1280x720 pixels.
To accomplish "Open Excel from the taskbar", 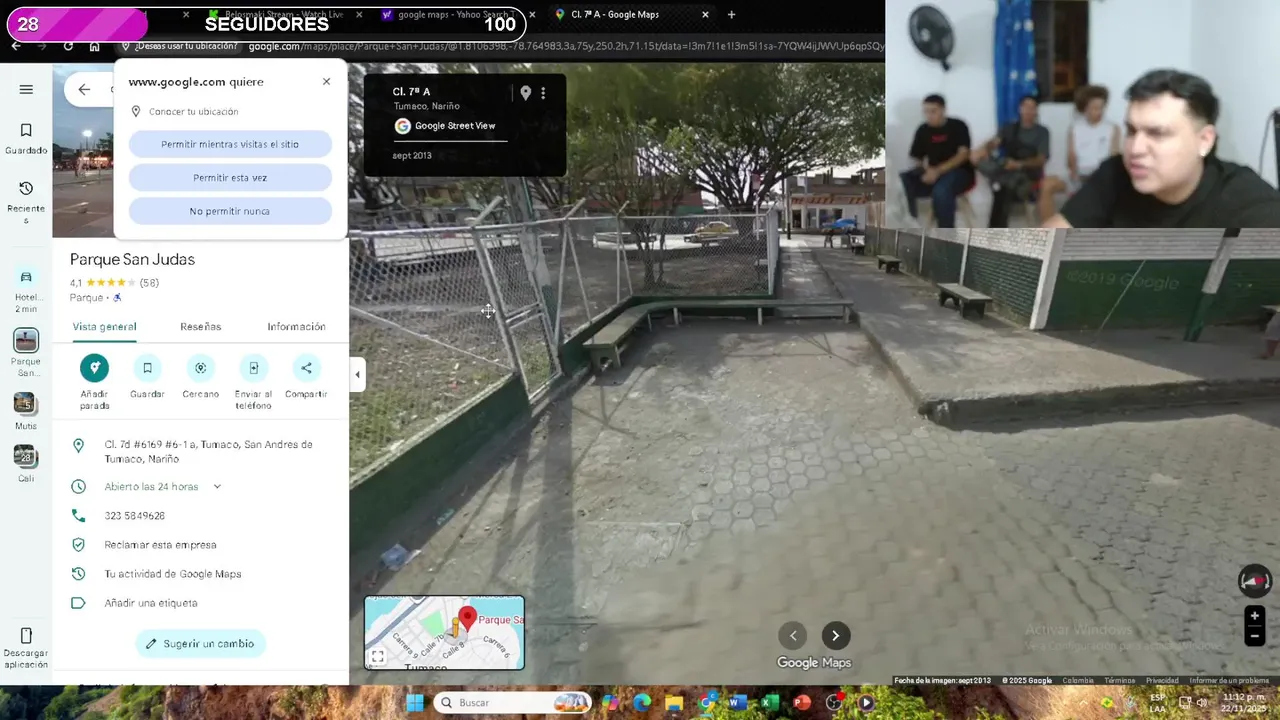I will click(770, 703).
